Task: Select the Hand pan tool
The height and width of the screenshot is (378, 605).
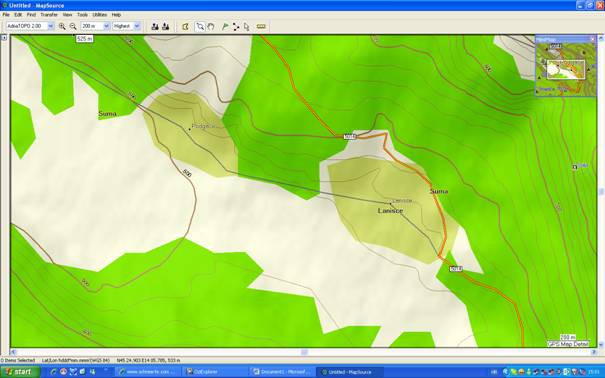Action: coord(211,26)
